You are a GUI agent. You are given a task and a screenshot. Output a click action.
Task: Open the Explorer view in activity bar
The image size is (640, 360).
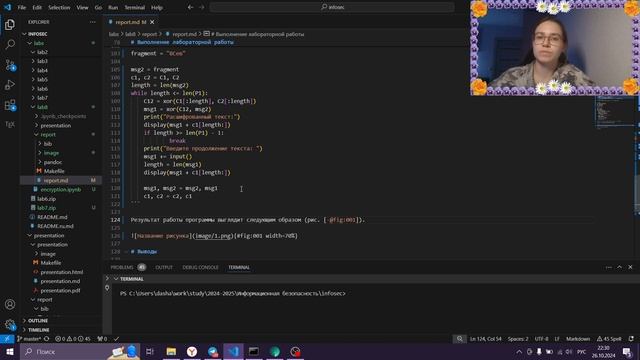pos(10,24)
